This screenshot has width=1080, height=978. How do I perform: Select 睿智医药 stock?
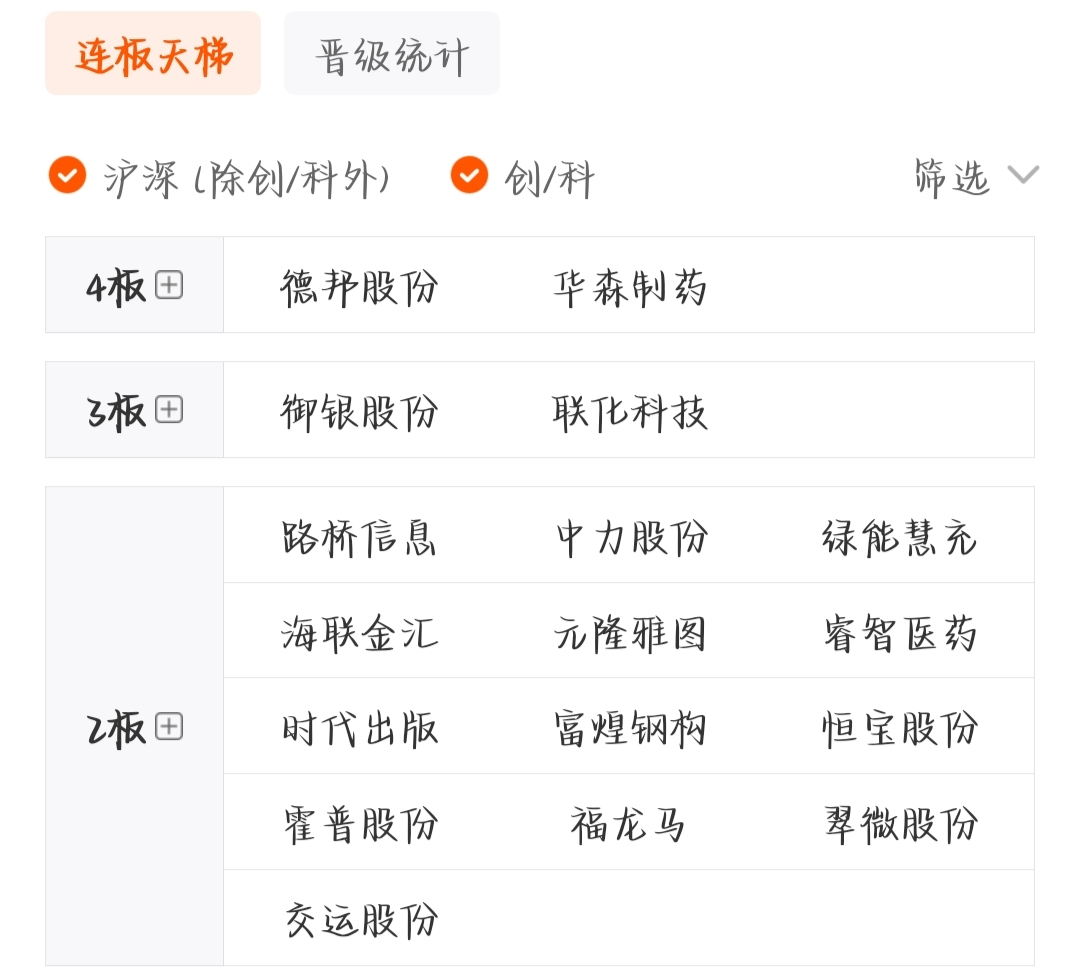tap(900, 633)
